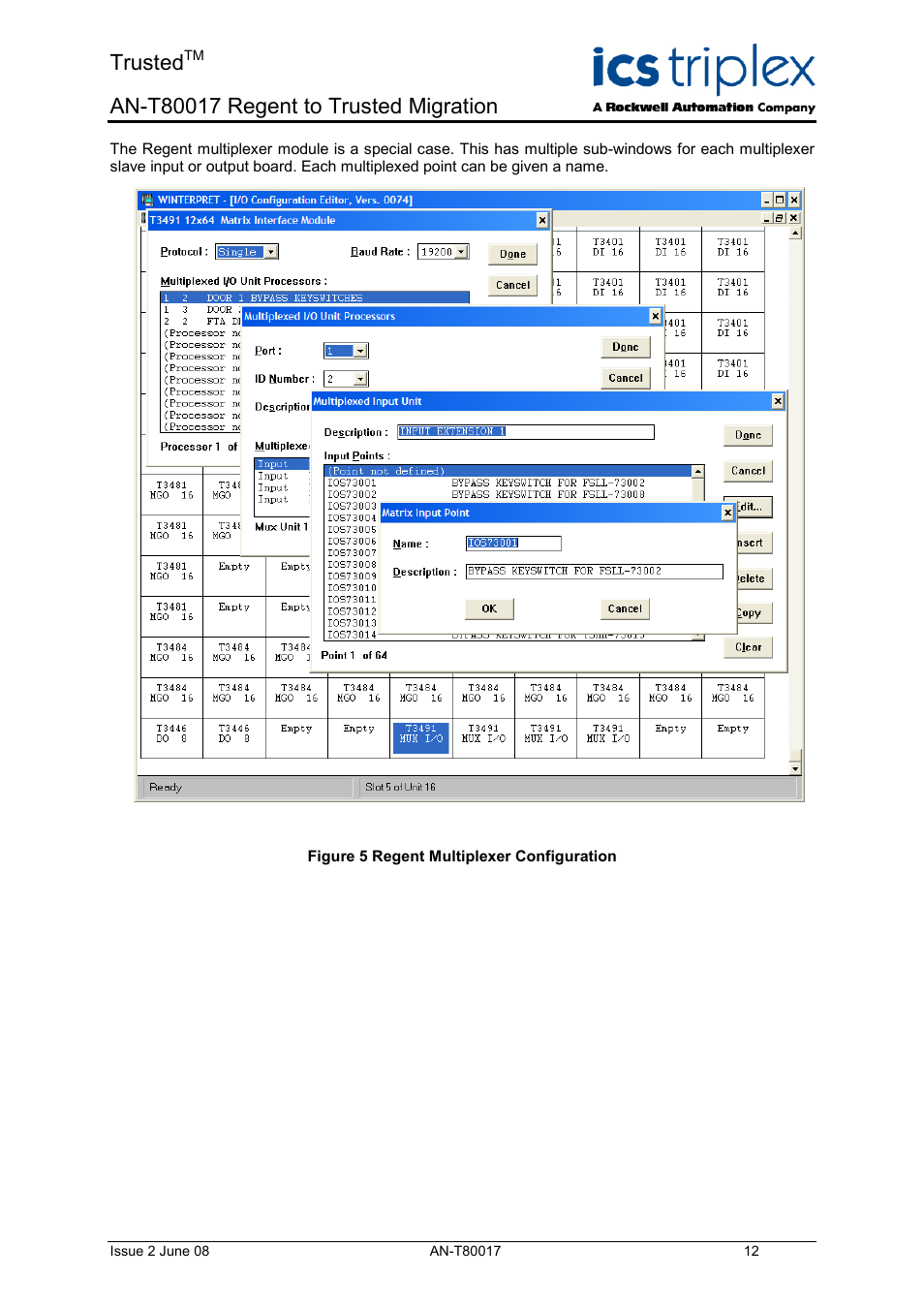Screen dimensions: 924x1309
Task: Open the Baud Rate dropdown showing 19200
Action: point(462,252)
